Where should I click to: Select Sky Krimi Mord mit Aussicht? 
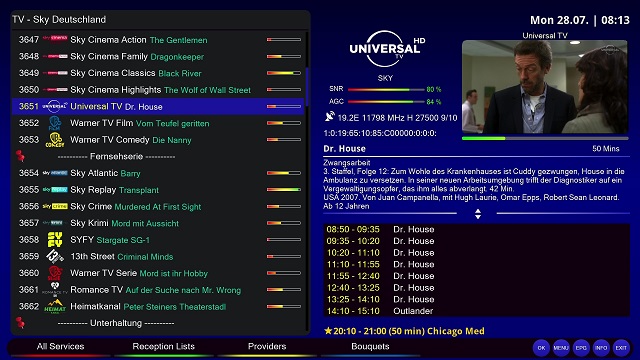[158, 223]
